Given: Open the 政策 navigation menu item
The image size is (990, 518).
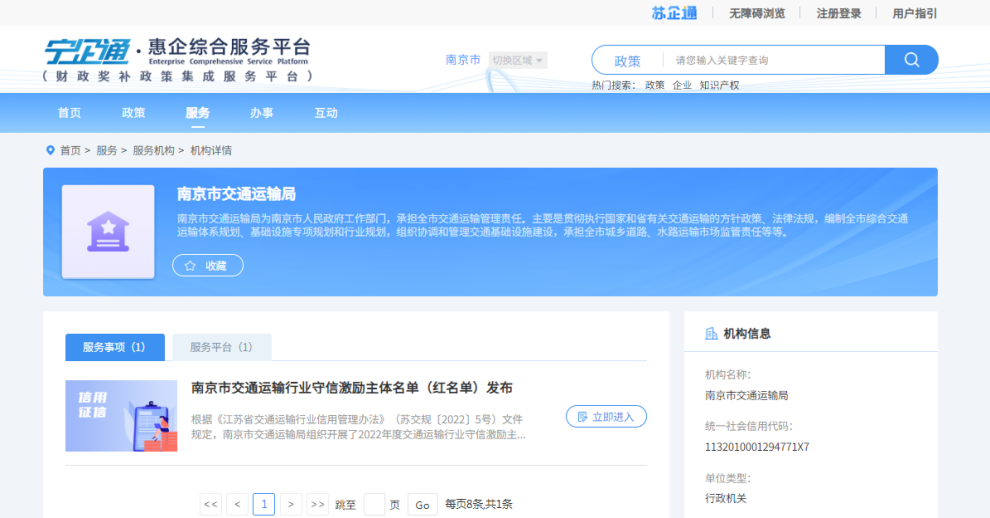Looking at the screenshot, I should pos(133,113).
